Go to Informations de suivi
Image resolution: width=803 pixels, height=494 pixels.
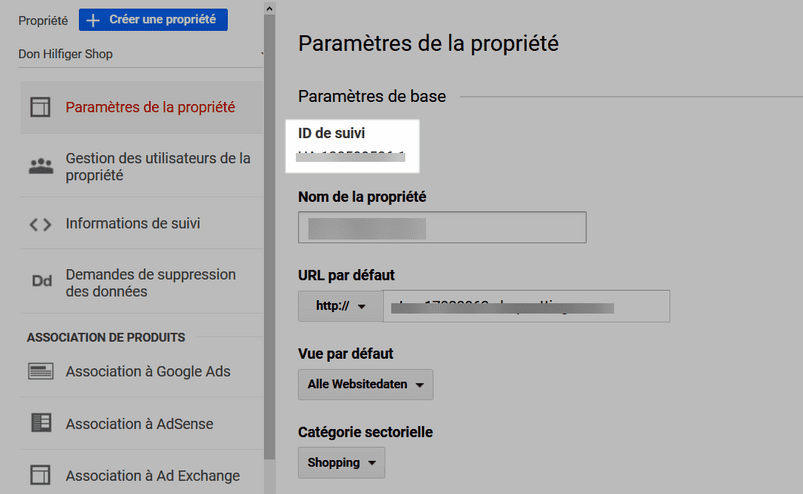(142, 224)
